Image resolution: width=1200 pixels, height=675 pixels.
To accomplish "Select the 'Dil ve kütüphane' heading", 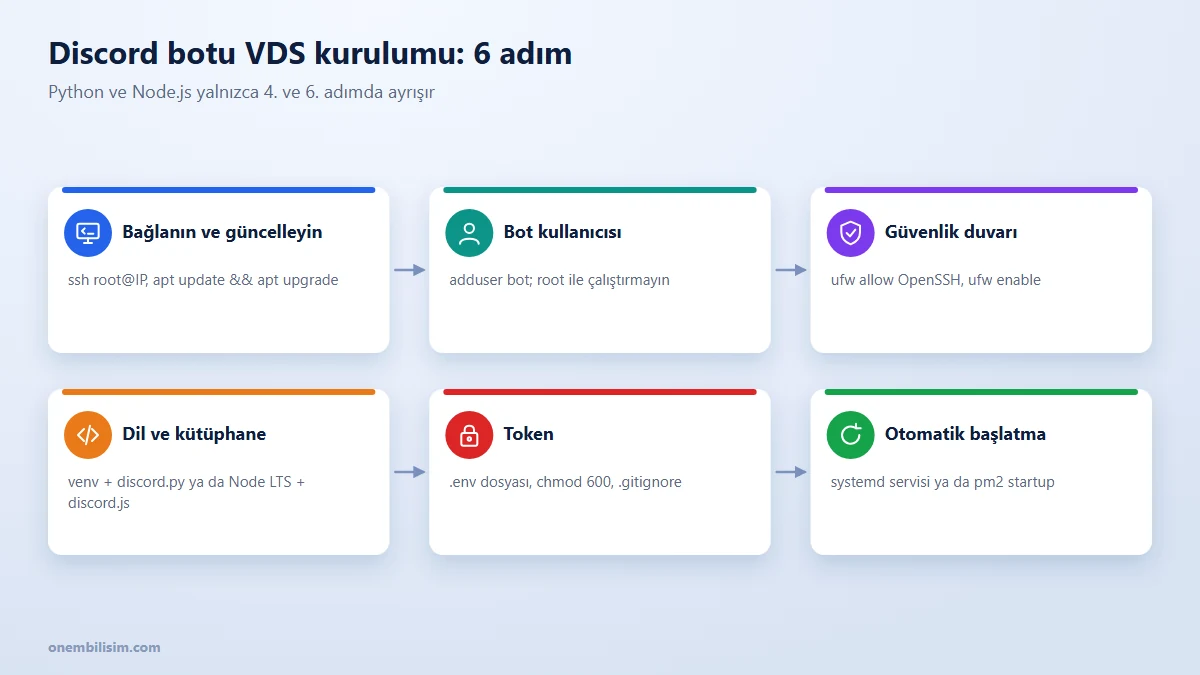I will point(194,434).
